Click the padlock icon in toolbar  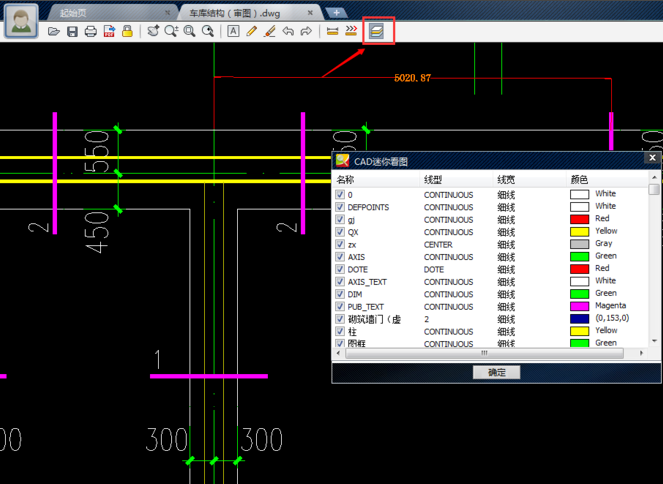(x=127, y=32)
